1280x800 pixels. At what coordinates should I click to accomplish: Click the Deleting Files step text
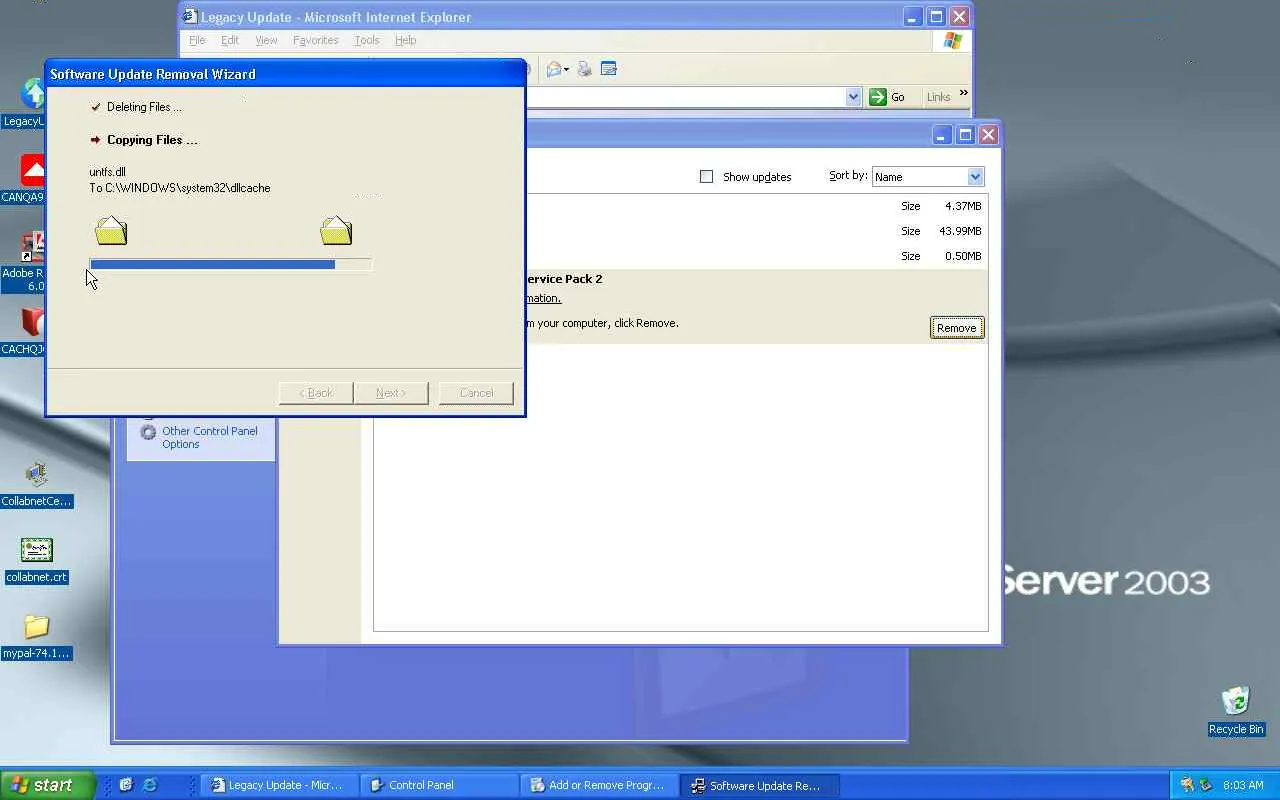click(144, 107)
